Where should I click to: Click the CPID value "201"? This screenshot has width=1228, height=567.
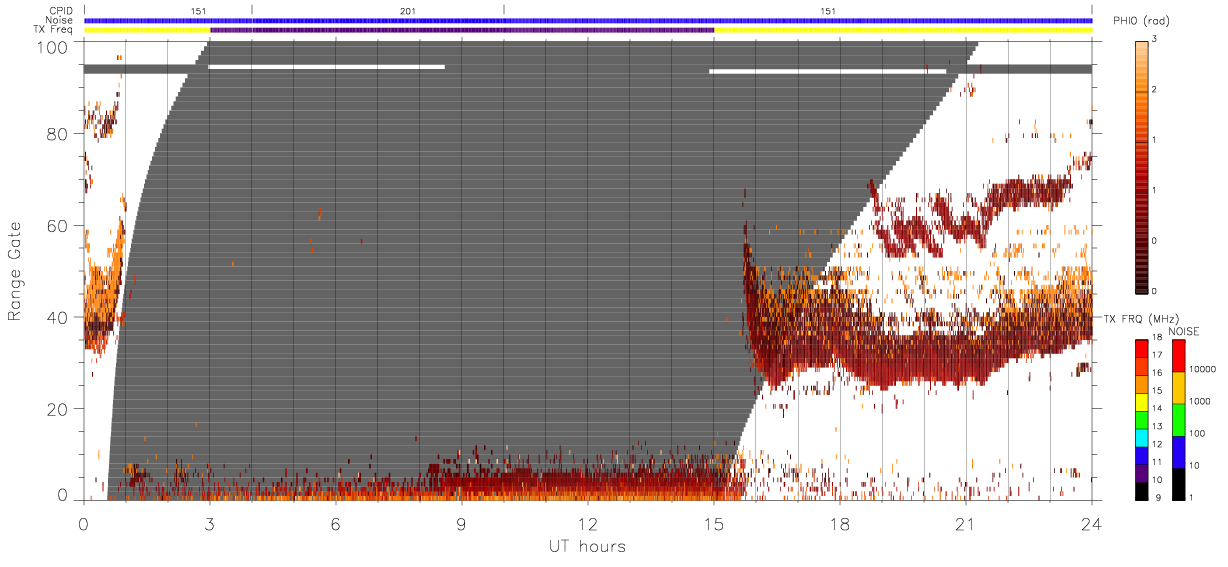point(408,10)
